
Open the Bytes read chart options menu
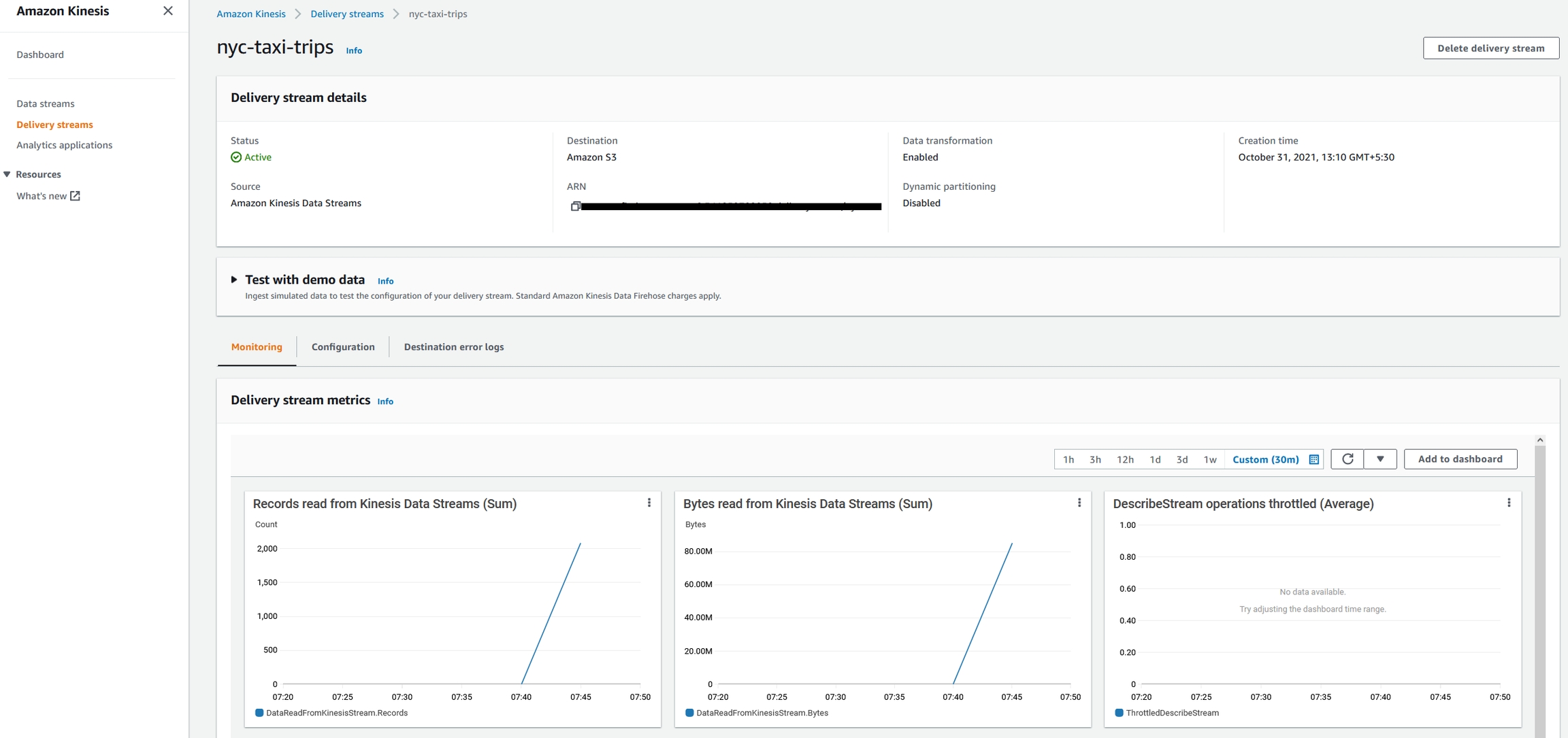(x=1079, y=503)
